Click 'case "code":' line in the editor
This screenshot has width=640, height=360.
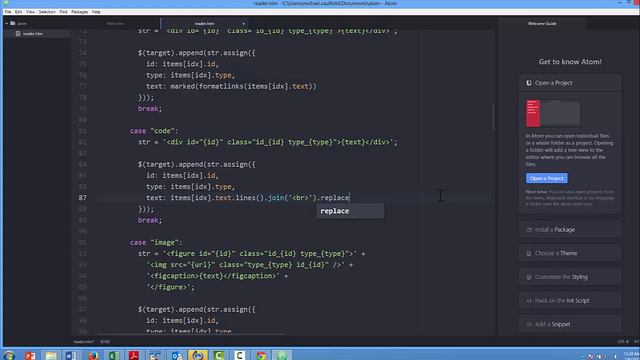[x=154, y=131]
